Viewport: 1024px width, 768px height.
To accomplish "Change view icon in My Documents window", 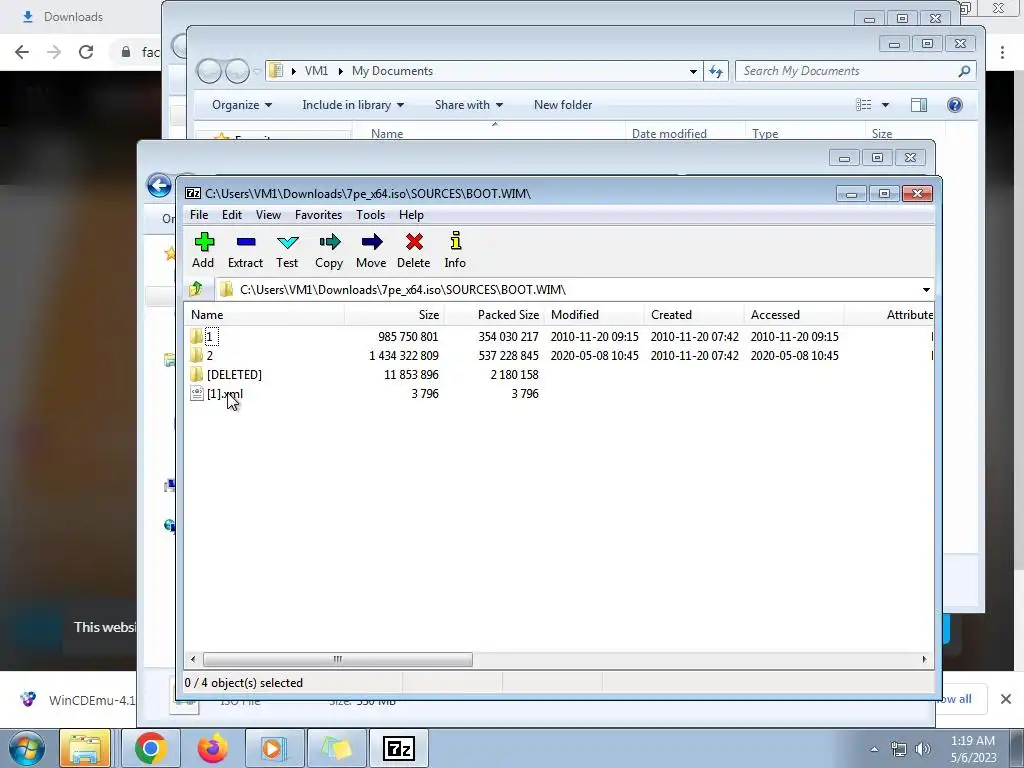I will pos(864,104).
